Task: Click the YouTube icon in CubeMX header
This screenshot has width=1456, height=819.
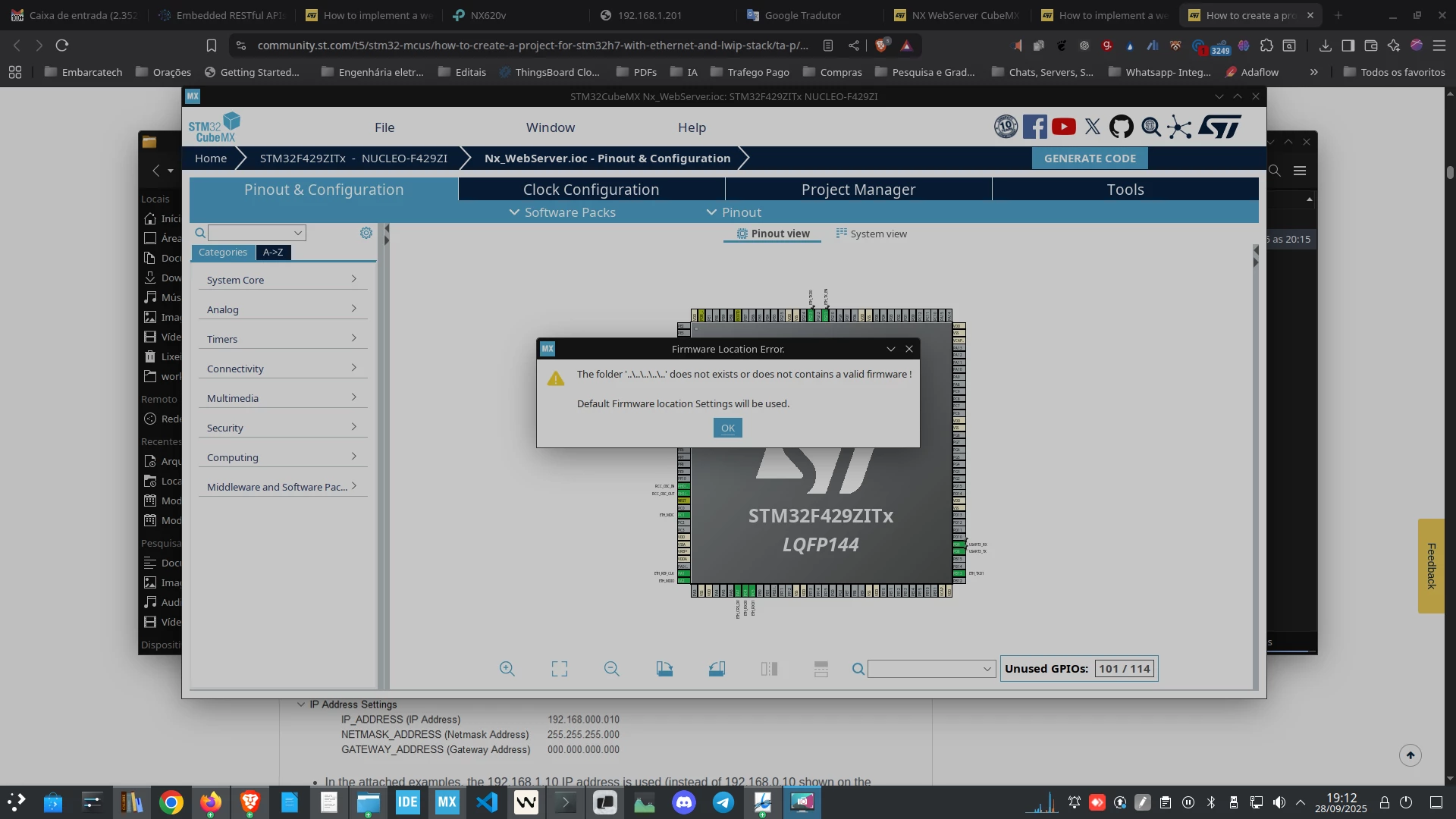Action: coord(1063,127)
